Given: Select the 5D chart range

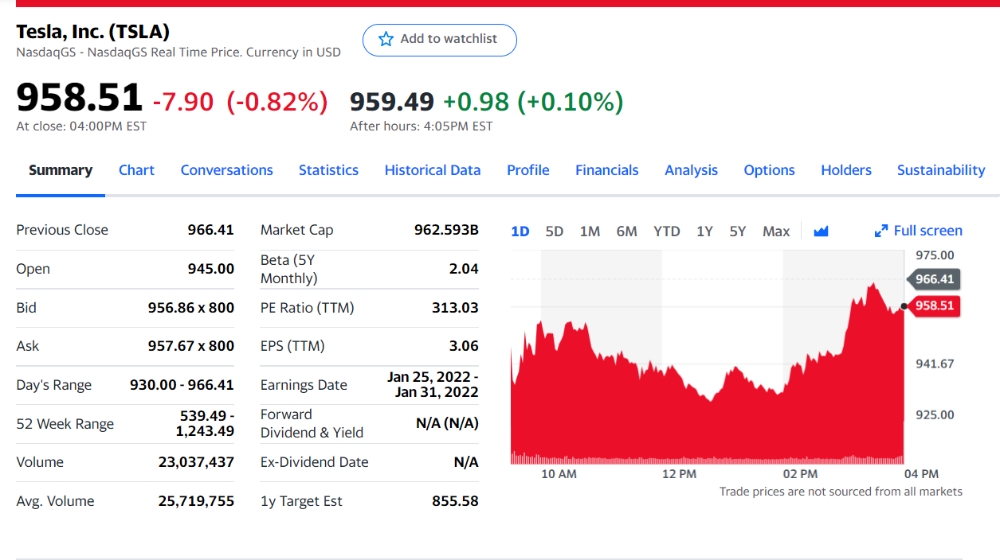Looking at the screenshot, I should (x=554, y=231).
